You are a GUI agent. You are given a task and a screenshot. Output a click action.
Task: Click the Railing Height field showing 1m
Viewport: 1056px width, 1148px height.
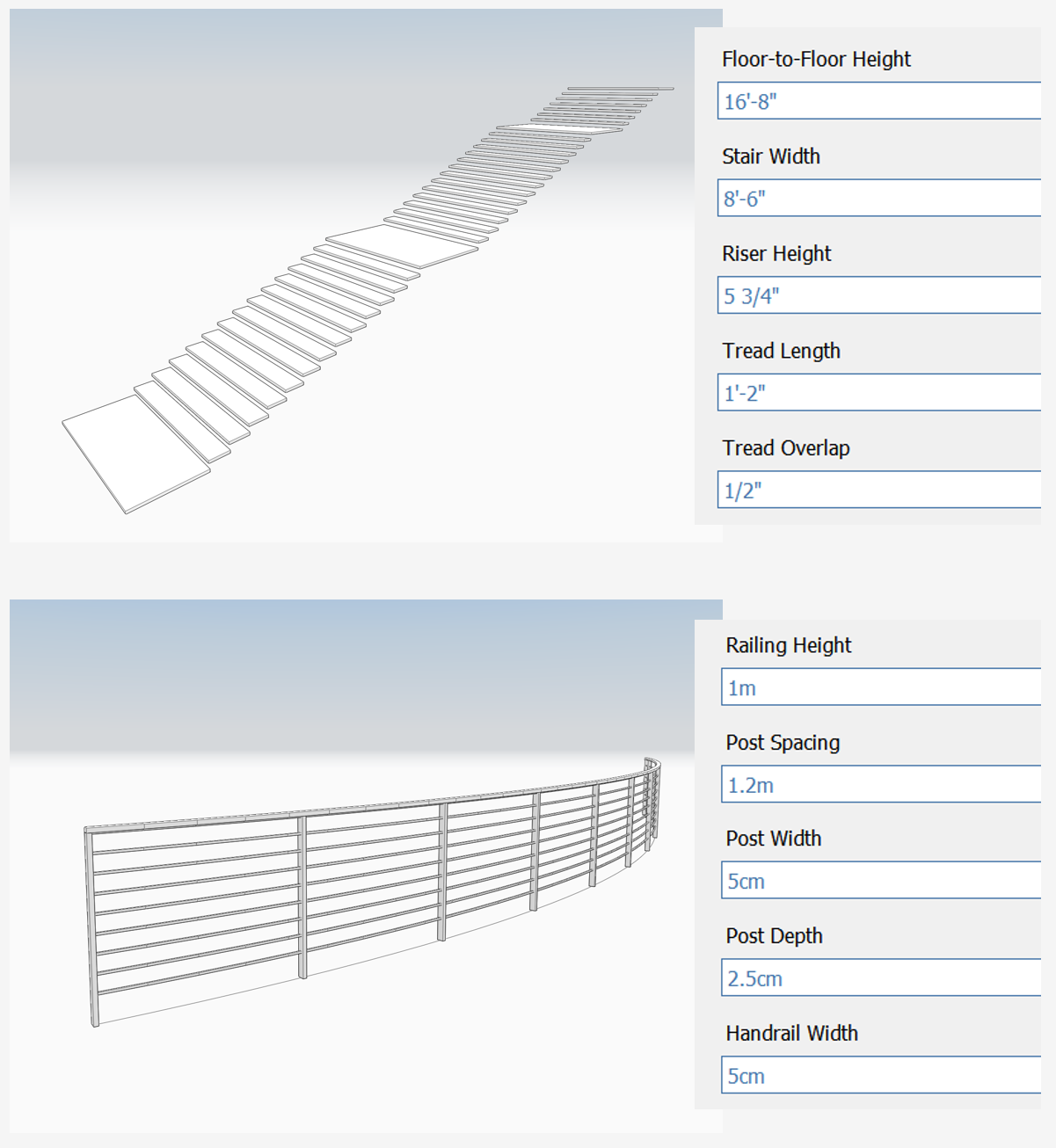pyautogui.click(x=881, y=687)
